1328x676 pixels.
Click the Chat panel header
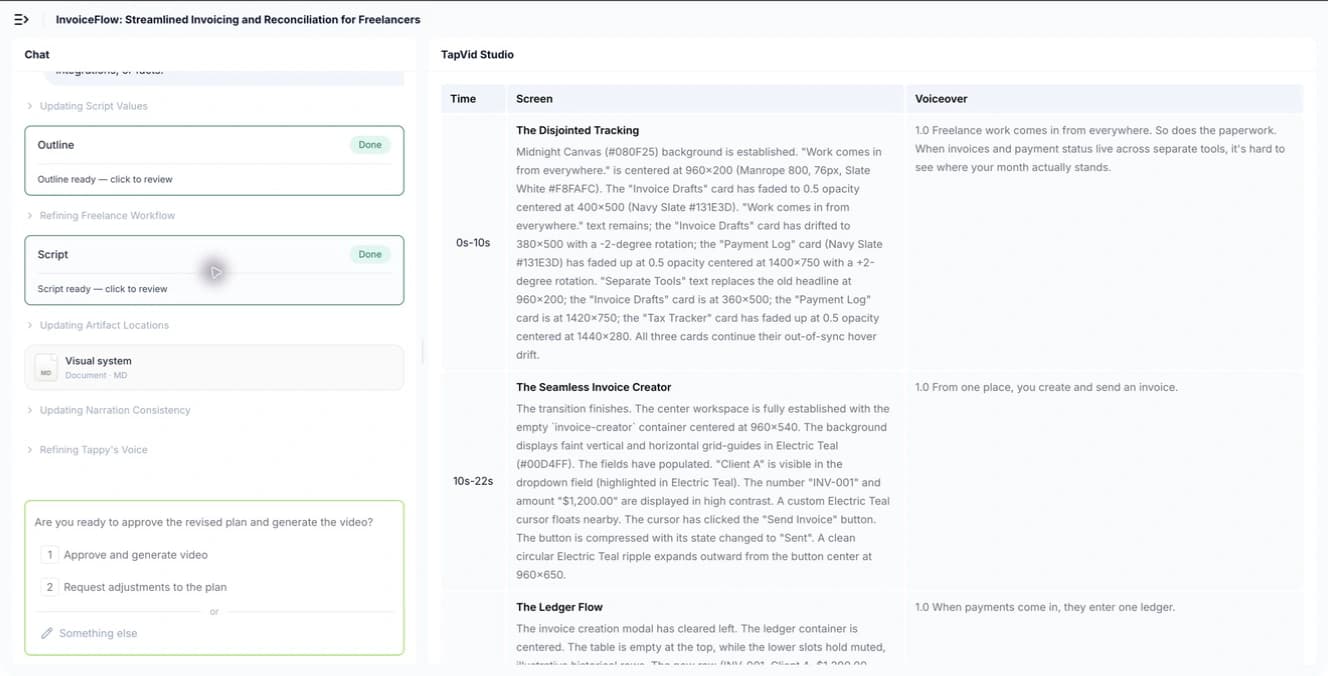click(37, 55)
